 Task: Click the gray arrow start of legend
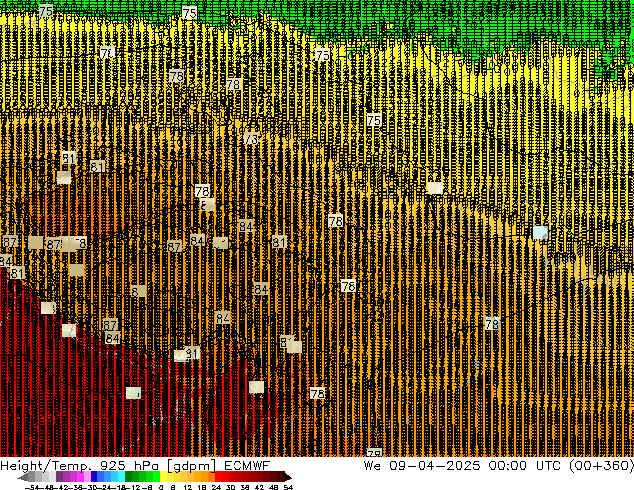click(x=23, y=477)
